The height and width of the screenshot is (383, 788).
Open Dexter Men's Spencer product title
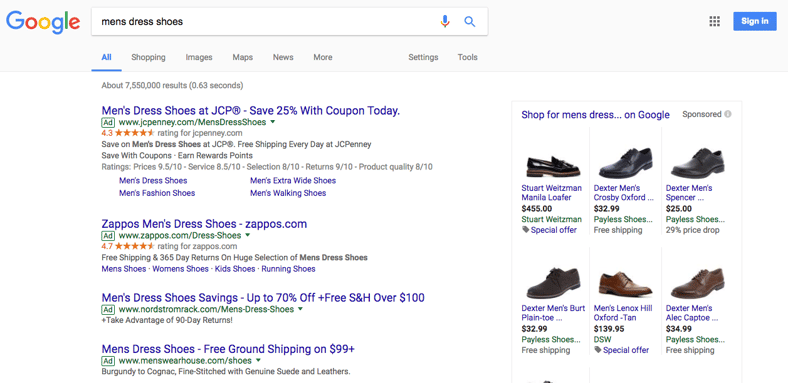689,193
